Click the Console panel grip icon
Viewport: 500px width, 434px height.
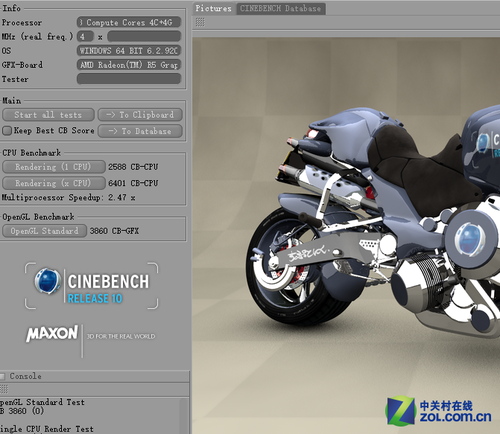4,389
